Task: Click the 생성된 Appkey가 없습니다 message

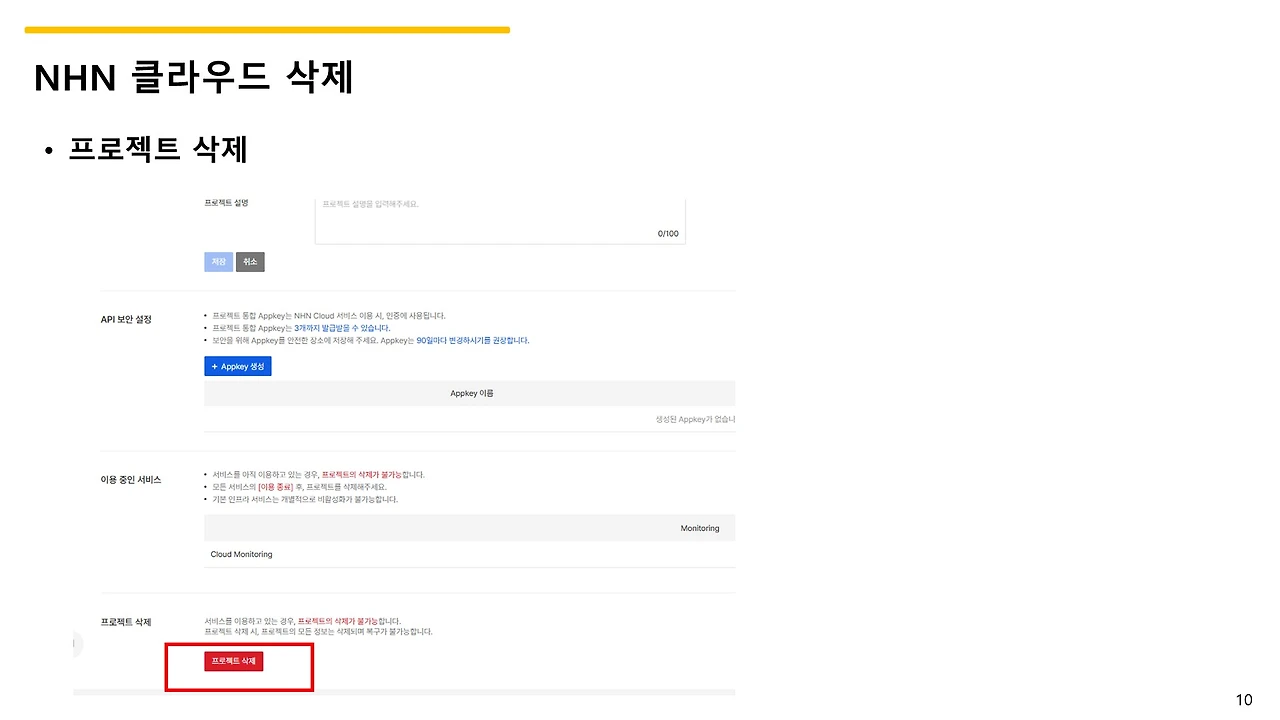Action: pos(695,419)
